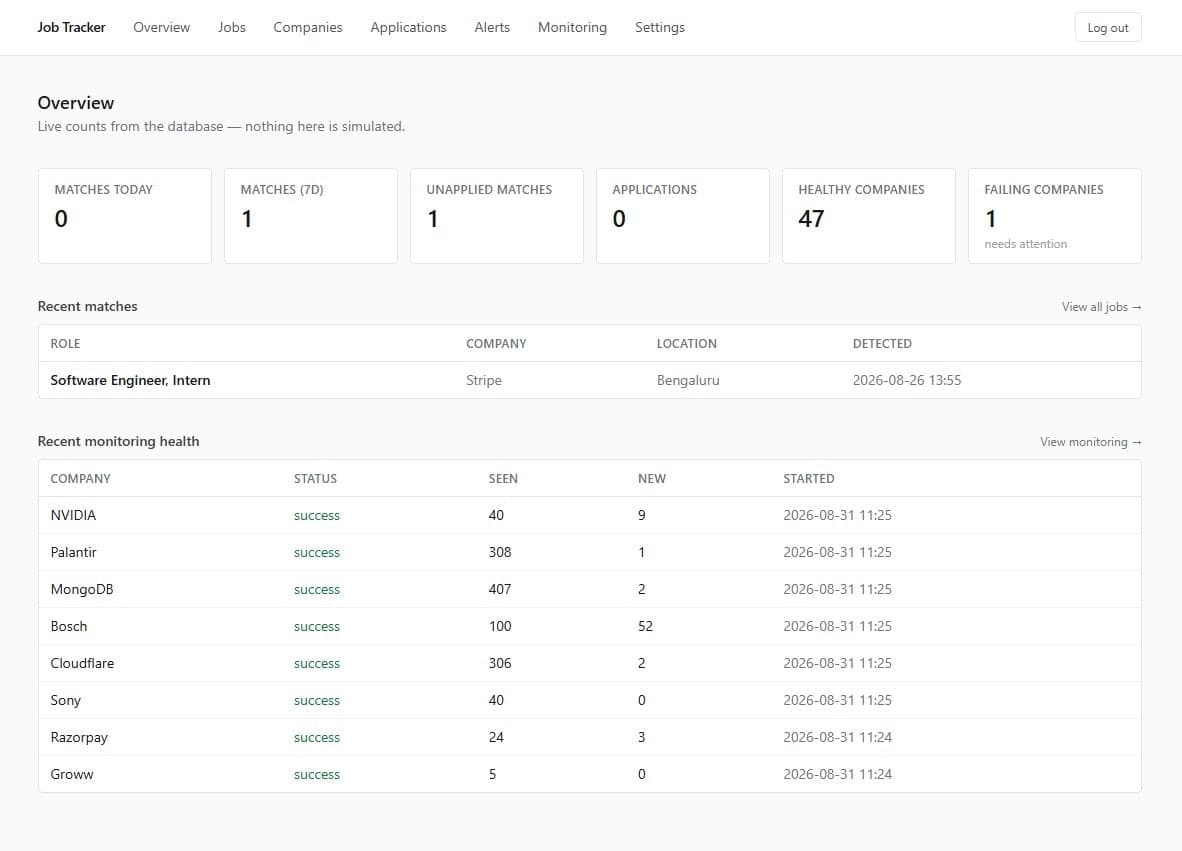Click the seen count 308 for Palantir
Image resolution: width=1182 pixels, height=851 pixels.
coord(500,552)
